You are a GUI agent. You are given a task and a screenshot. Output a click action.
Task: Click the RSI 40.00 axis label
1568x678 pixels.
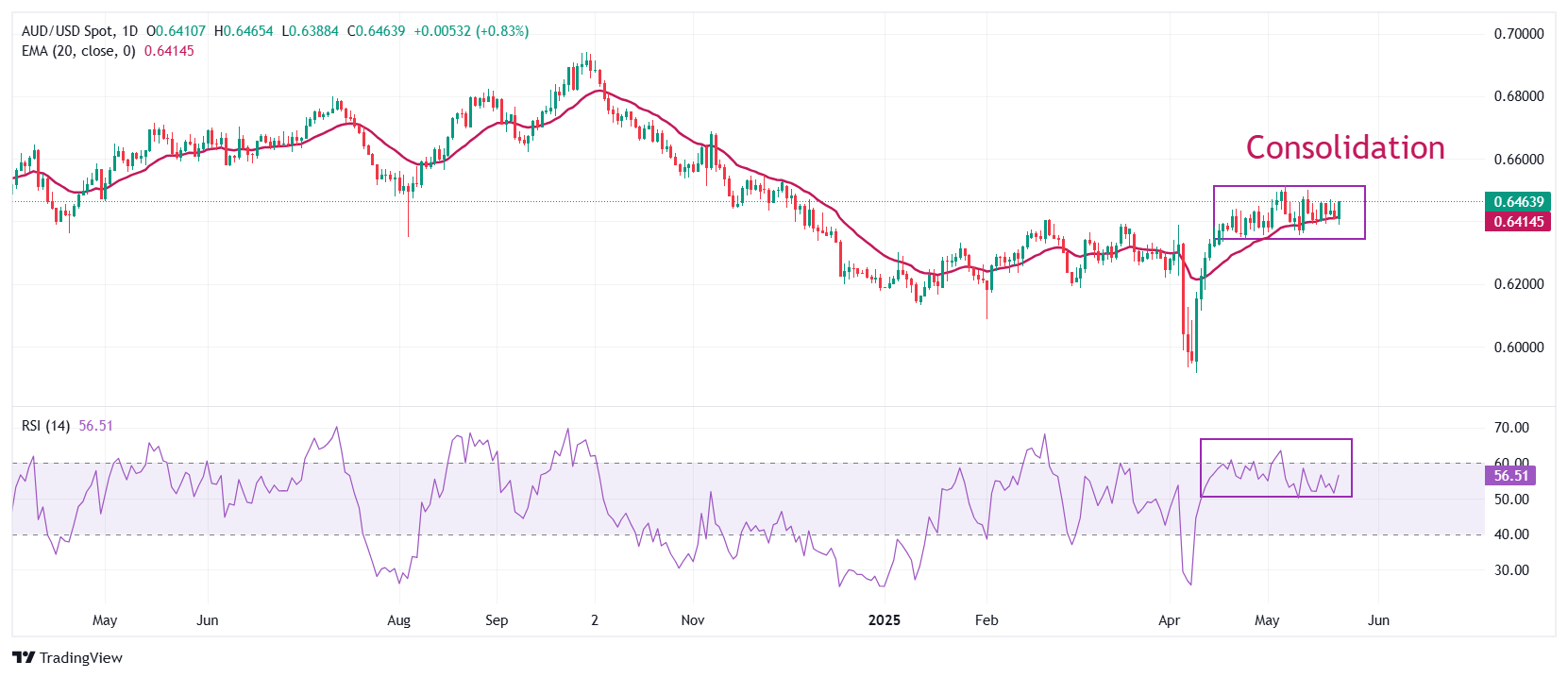1511,534
